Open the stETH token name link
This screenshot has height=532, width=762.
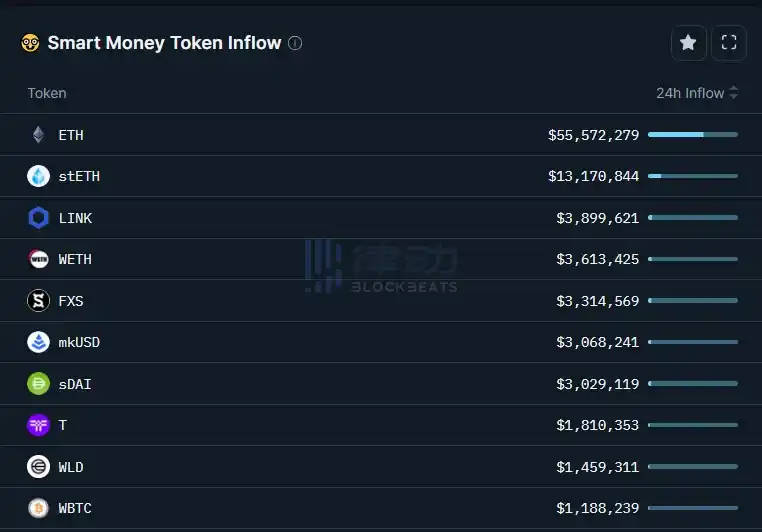pos(79,176)
